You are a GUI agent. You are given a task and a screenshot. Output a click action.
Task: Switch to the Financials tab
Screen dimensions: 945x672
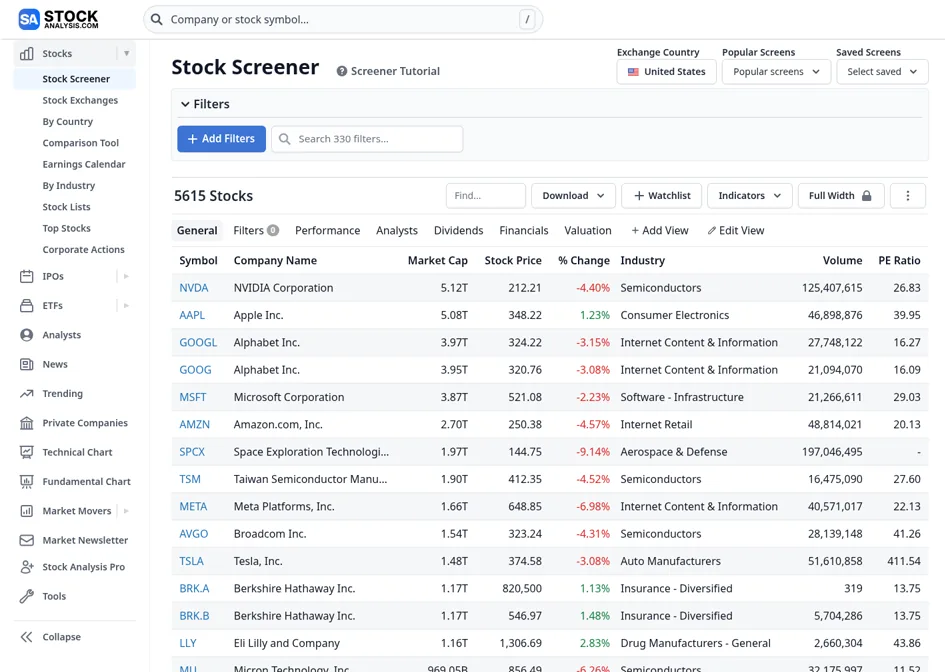(x=524, y=230)
